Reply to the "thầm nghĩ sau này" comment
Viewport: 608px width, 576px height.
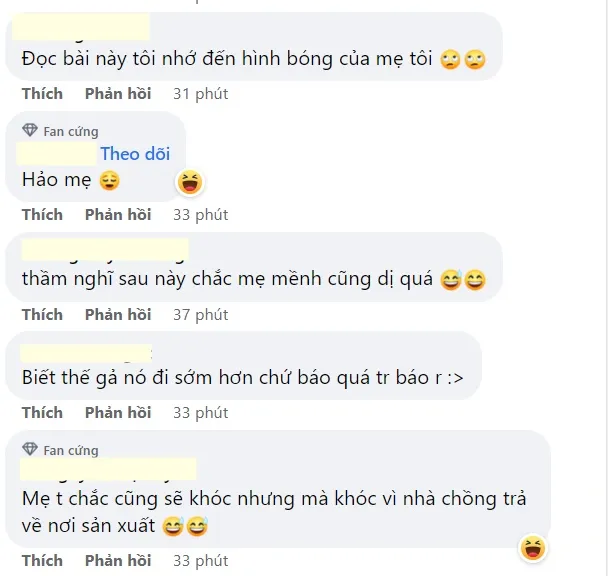pos(118,314)
